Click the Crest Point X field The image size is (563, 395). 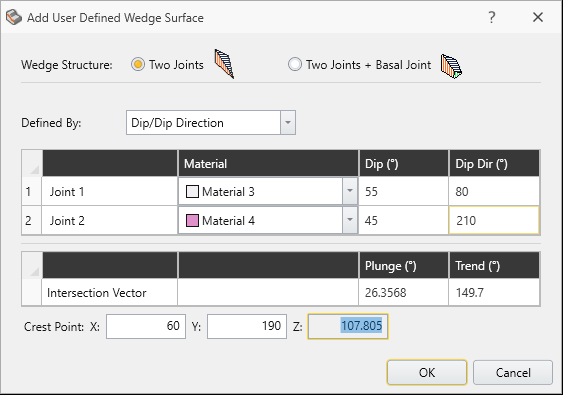coord(146,326)
